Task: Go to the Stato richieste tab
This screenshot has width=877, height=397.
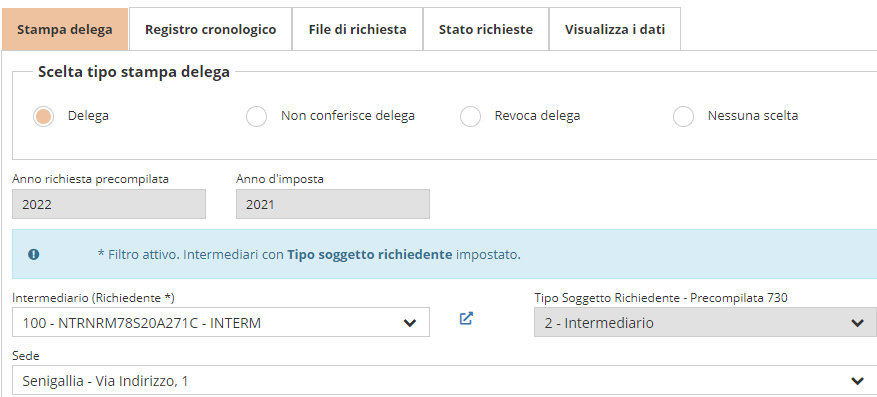Action: (x=485, y=29)
